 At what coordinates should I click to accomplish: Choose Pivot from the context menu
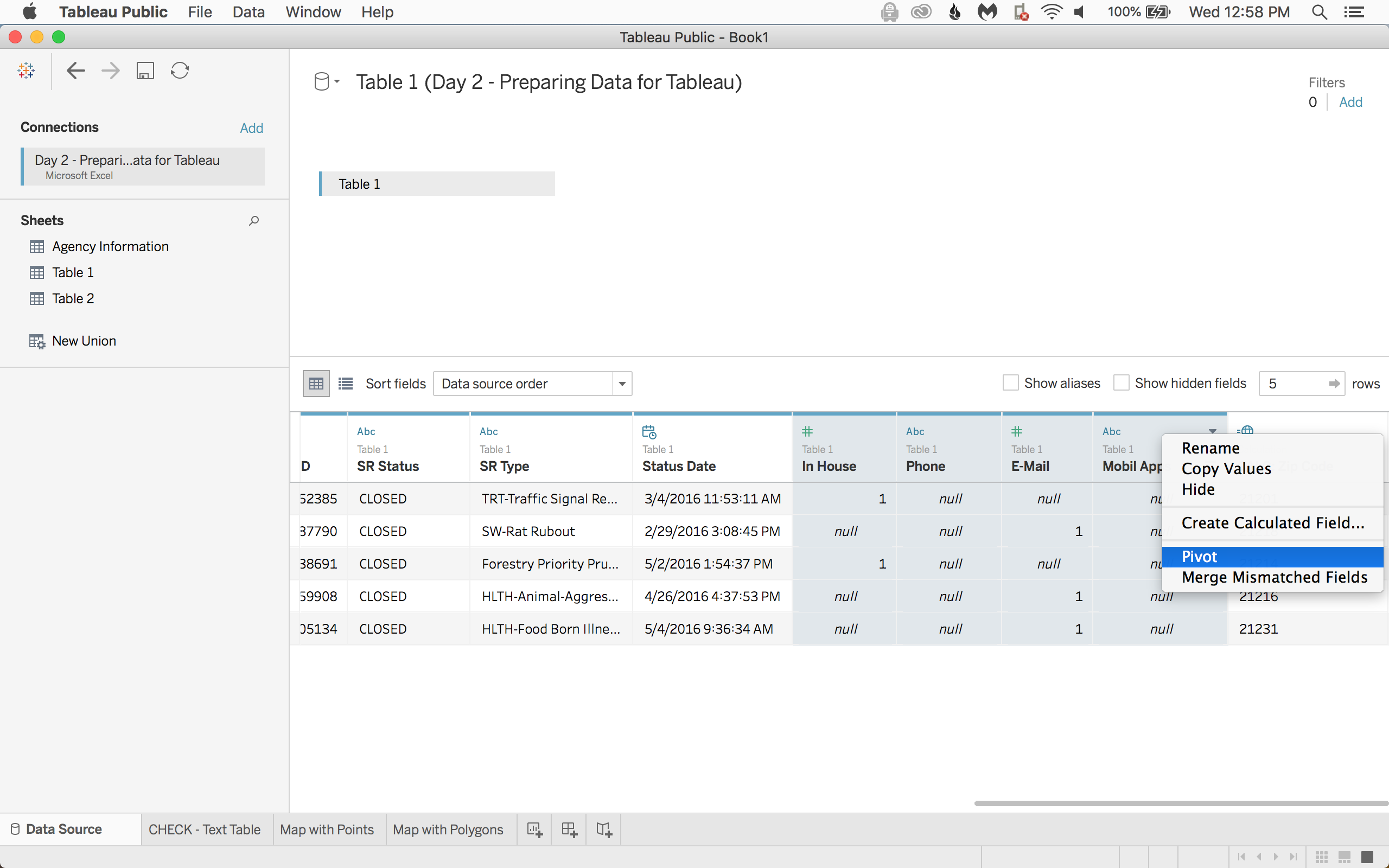[x=1272, y=556]
